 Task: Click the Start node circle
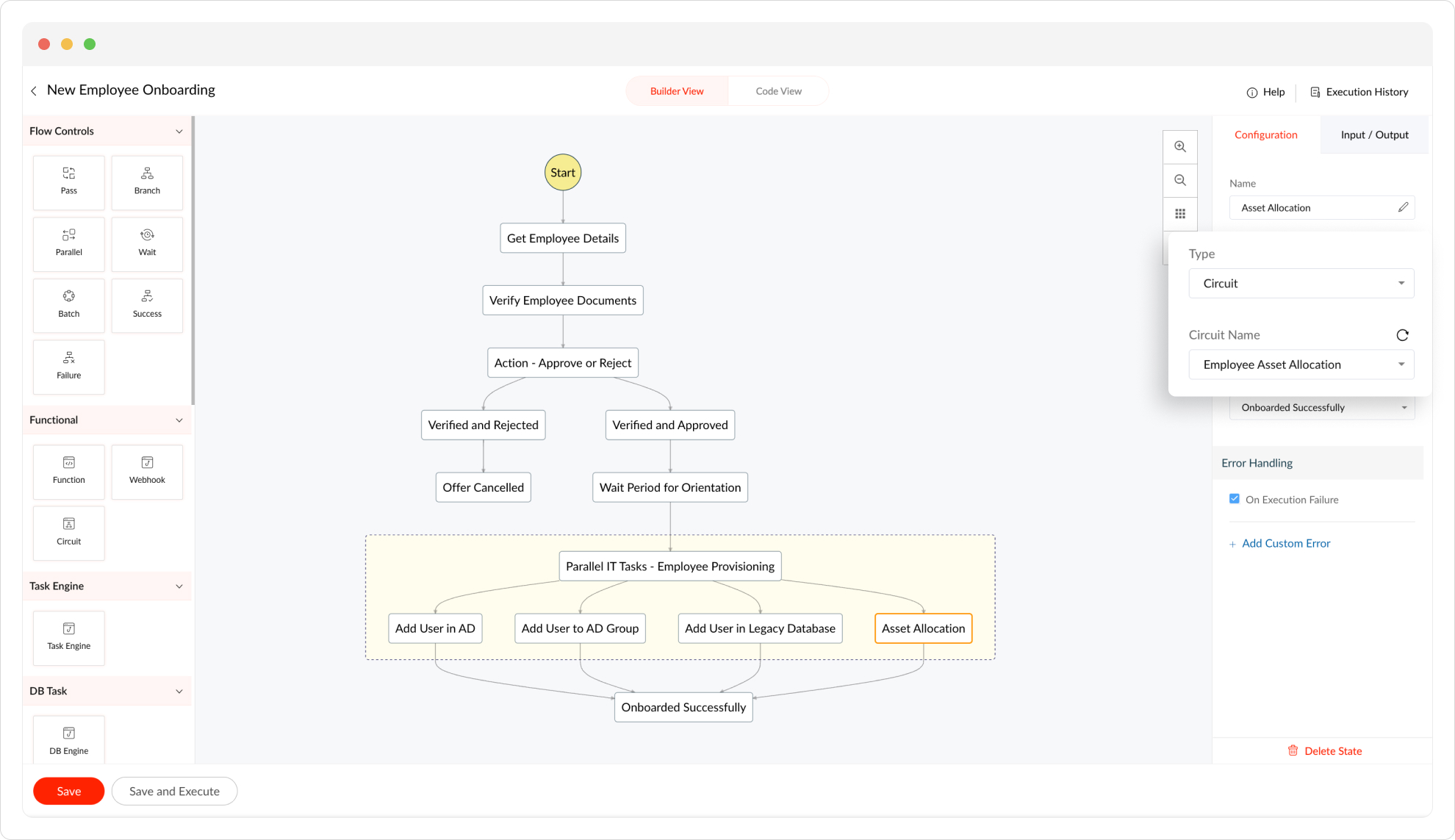563,173
